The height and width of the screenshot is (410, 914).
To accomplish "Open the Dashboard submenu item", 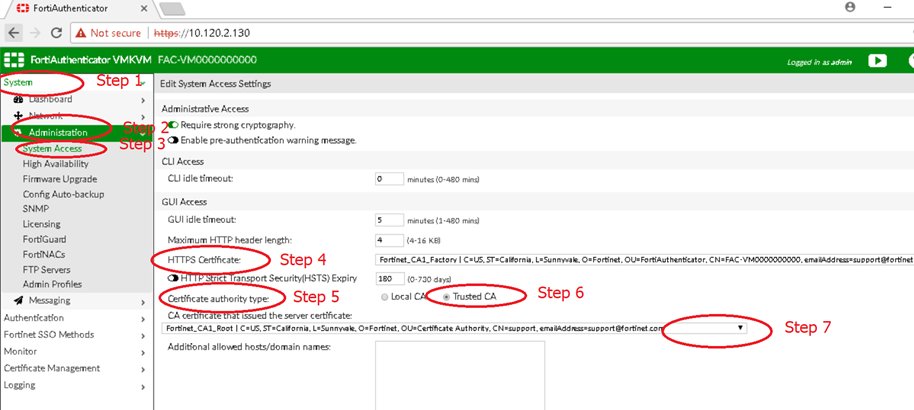I will 51,99.
